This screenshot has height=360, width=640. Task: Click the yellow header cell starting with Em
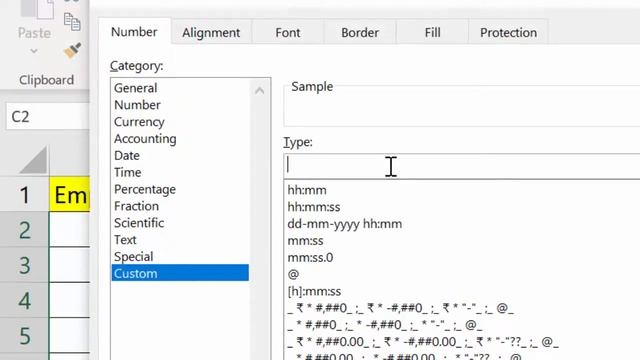[70, 194]
